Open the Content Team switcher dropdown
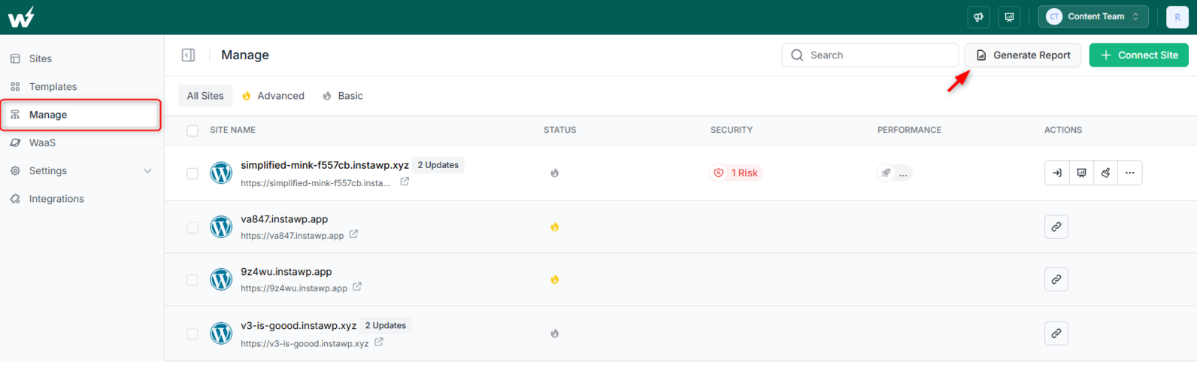This screenshot has height=376, width=1197. (1092, 17)
